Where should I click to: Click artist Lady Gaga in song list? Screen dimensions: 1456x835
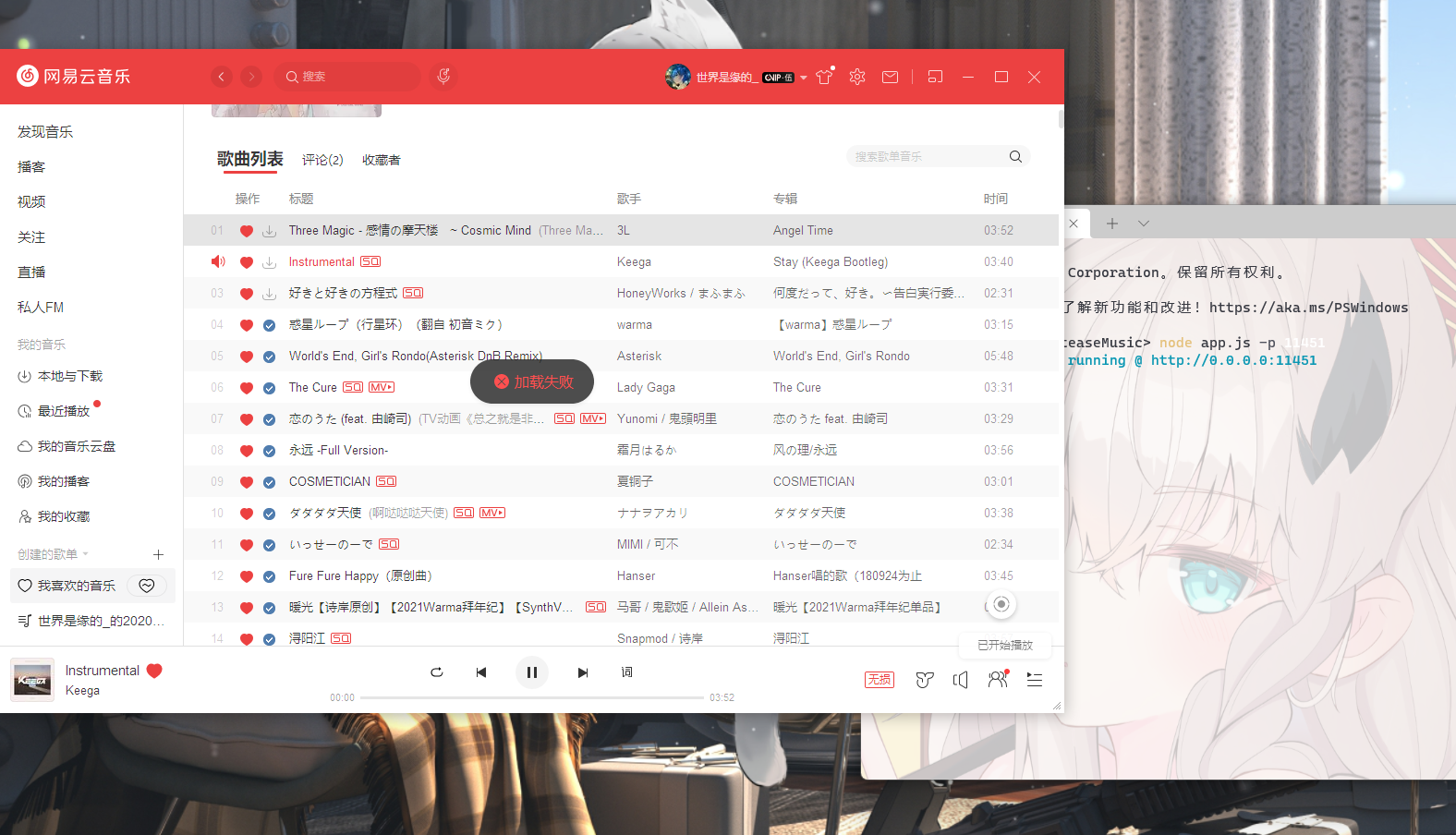tap(646, 388)
